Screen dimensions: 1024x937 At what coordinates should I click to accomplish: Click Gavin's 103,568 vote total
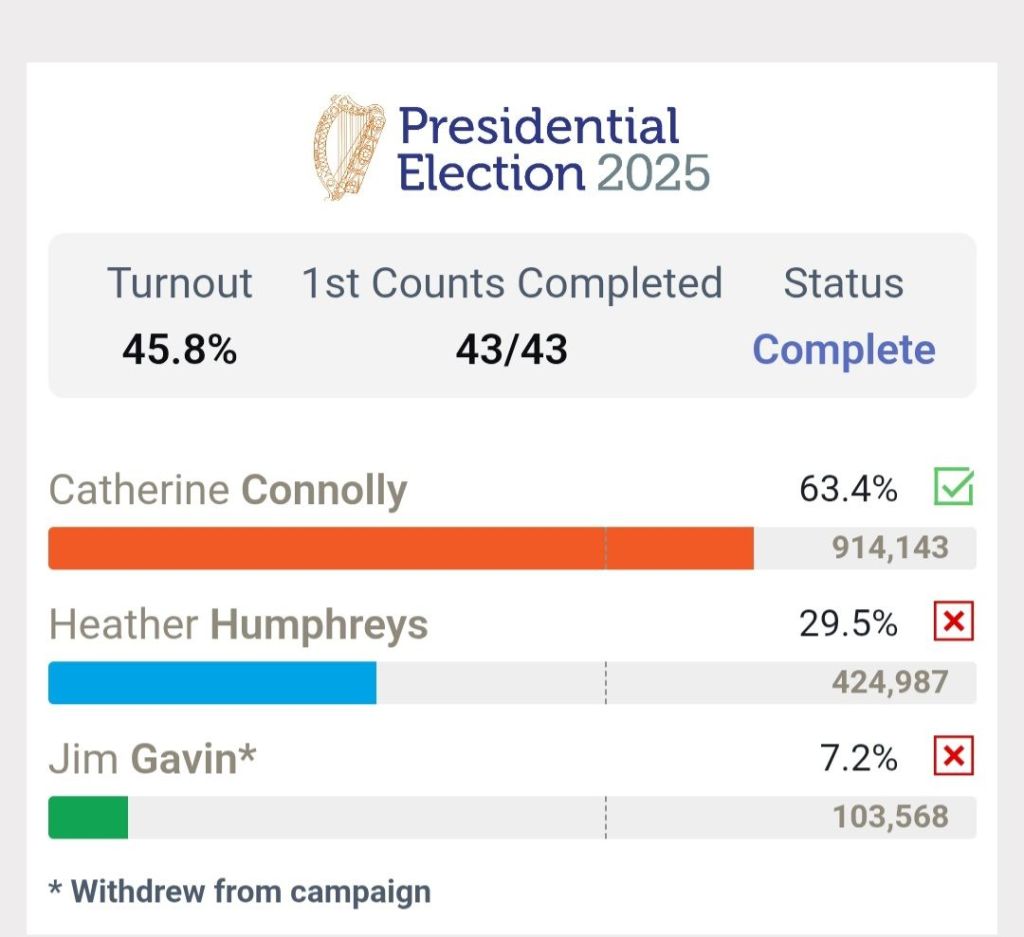pyautogui.click(x=890, y=817)
